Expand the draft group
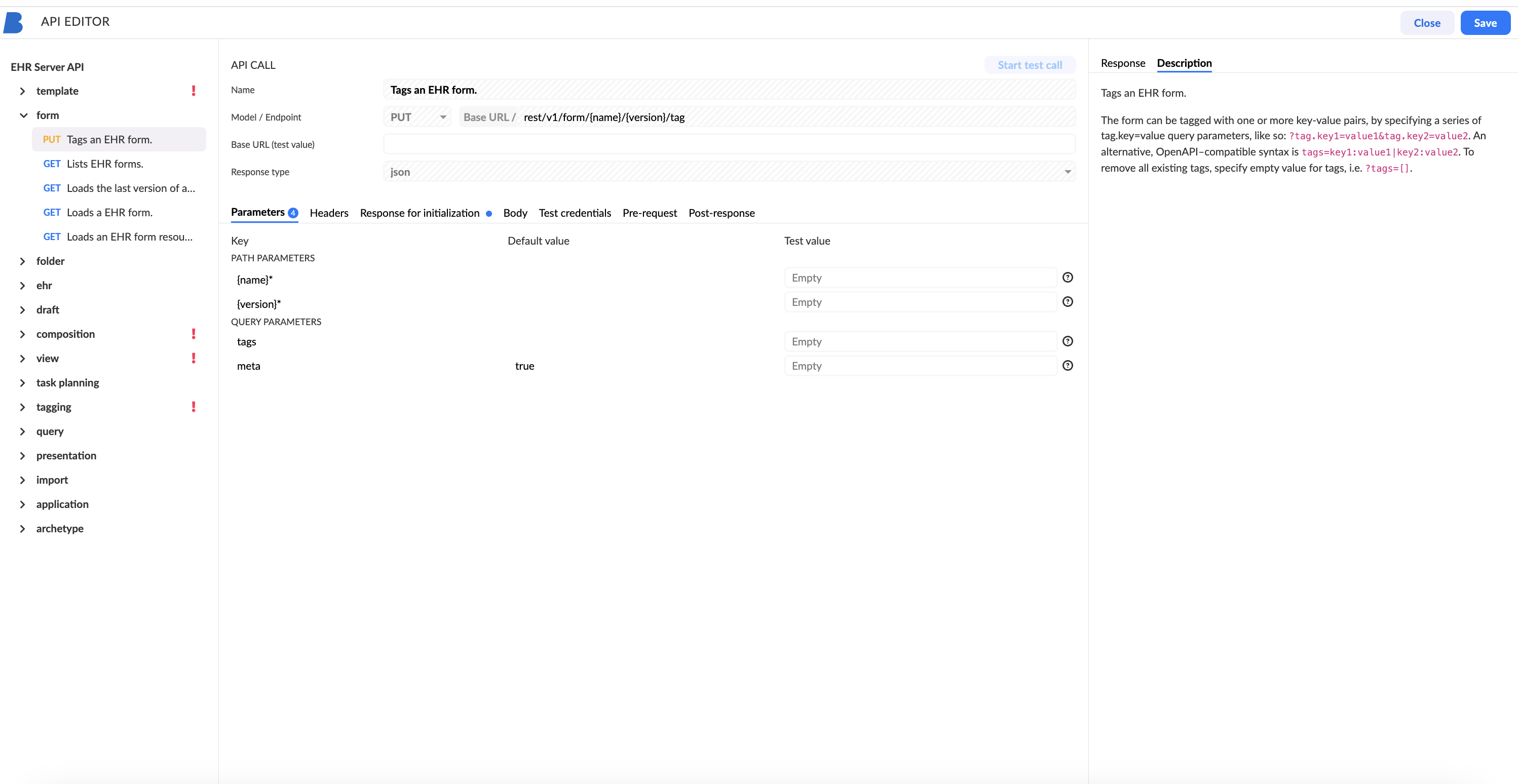The image size is (1518, 784). tap(22, 310)
